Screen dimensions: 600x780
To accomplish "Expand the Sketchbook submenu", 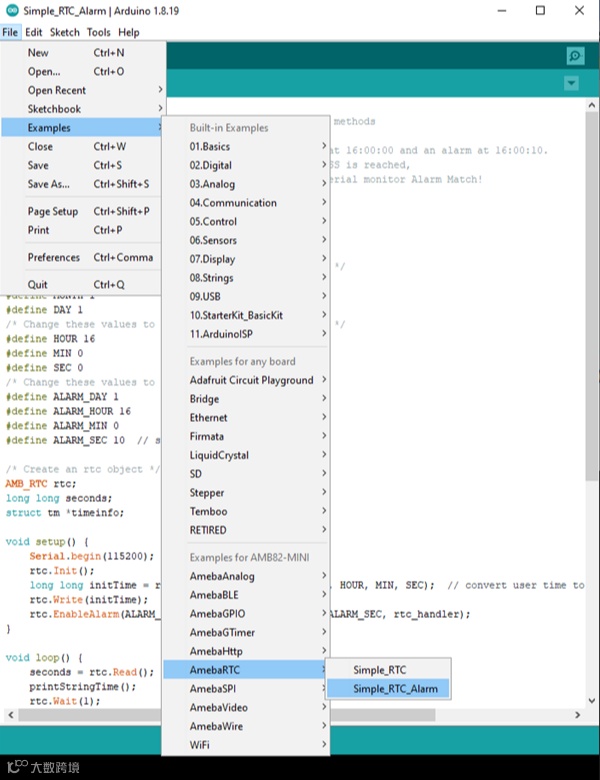I will pos(82,109).
